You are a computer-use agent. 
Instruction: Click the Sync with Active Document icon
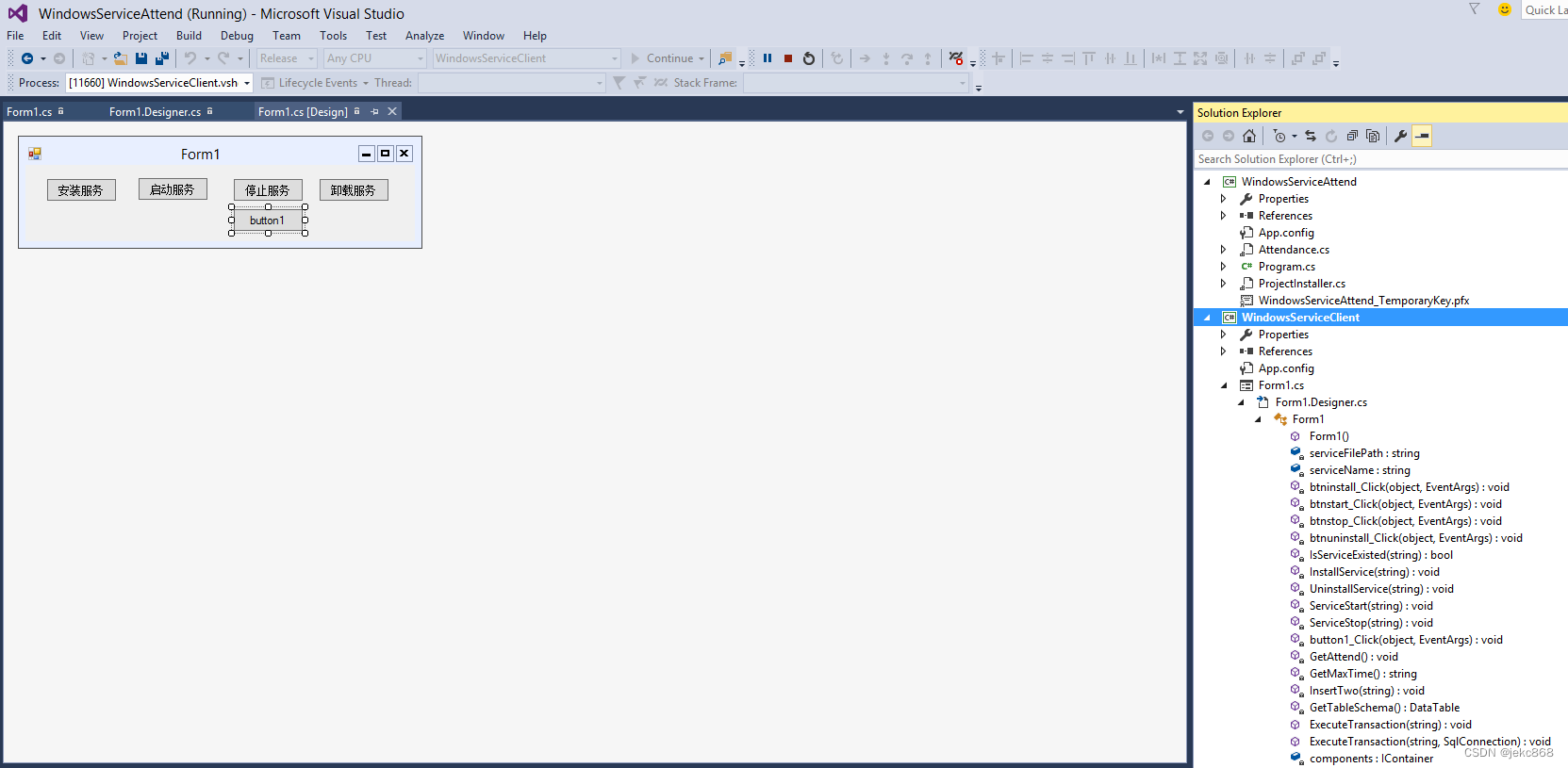(1311, 136)
